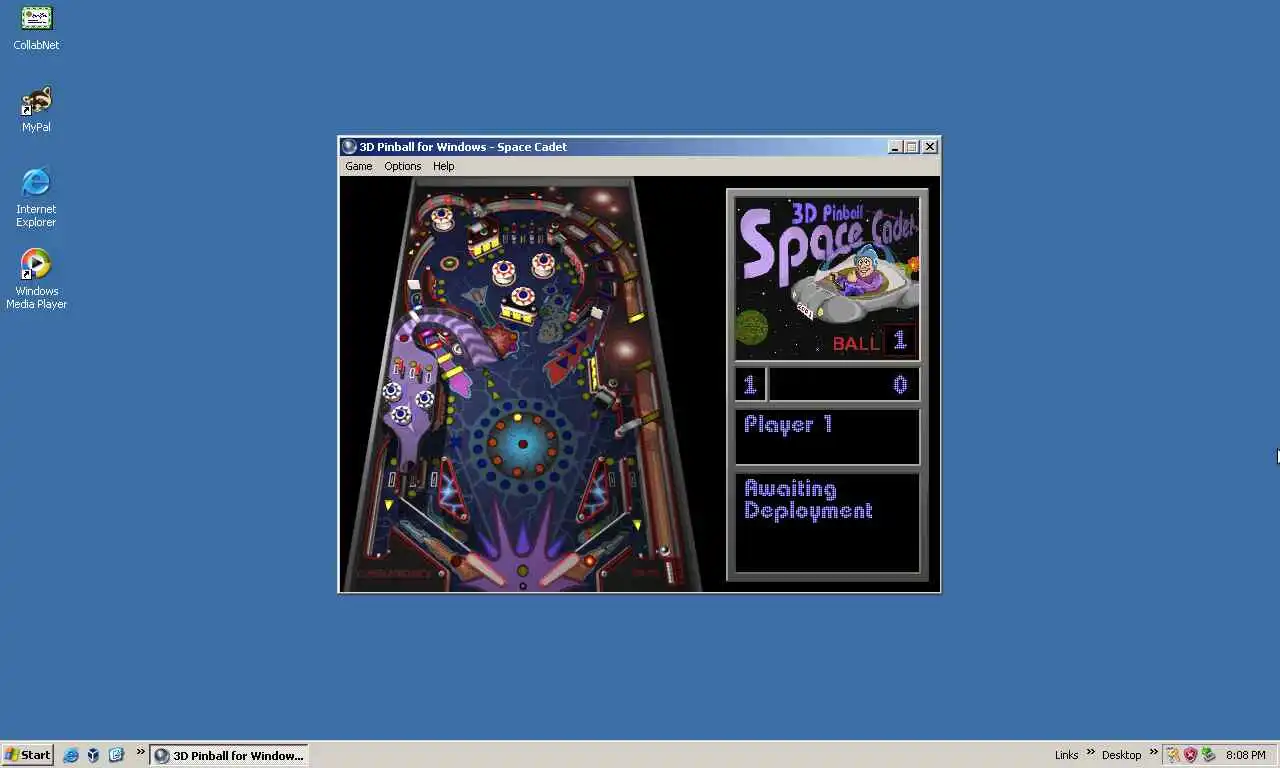Select the MyPal desktop shortcut

tap(36, 110)
